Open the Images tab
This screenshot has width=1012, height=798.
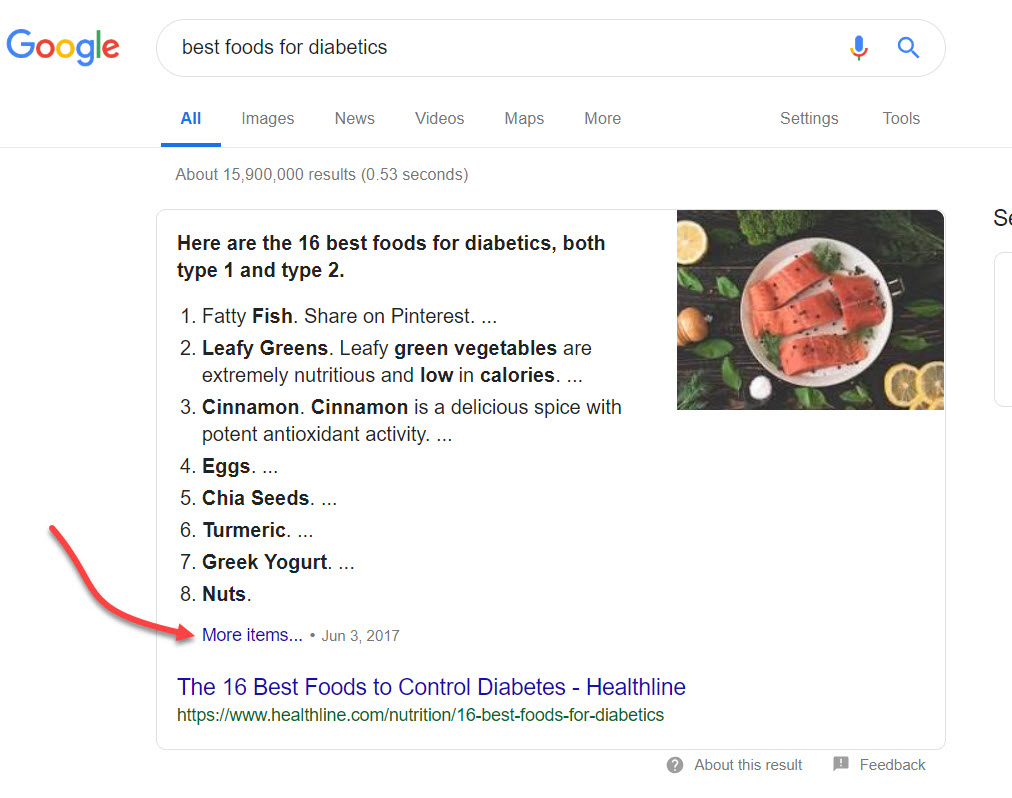[268, 118]
